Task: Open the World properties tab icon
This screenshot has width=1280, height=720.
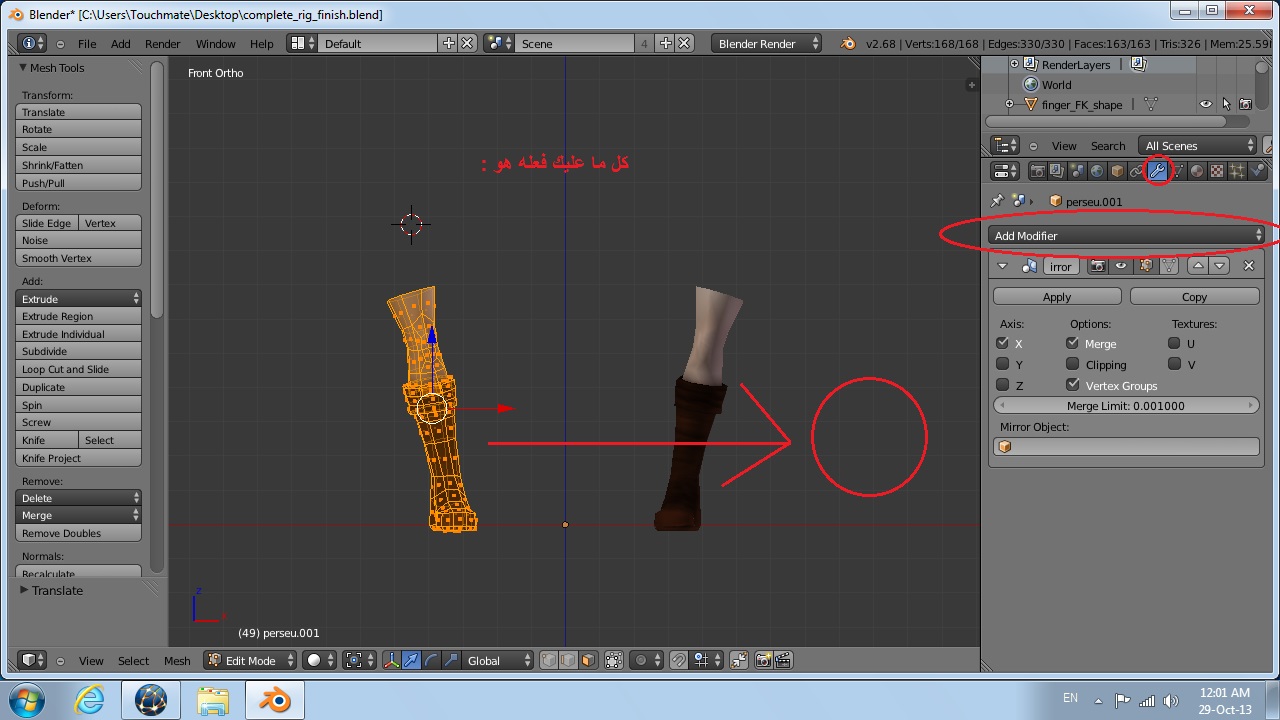Action: point(1097,171)
